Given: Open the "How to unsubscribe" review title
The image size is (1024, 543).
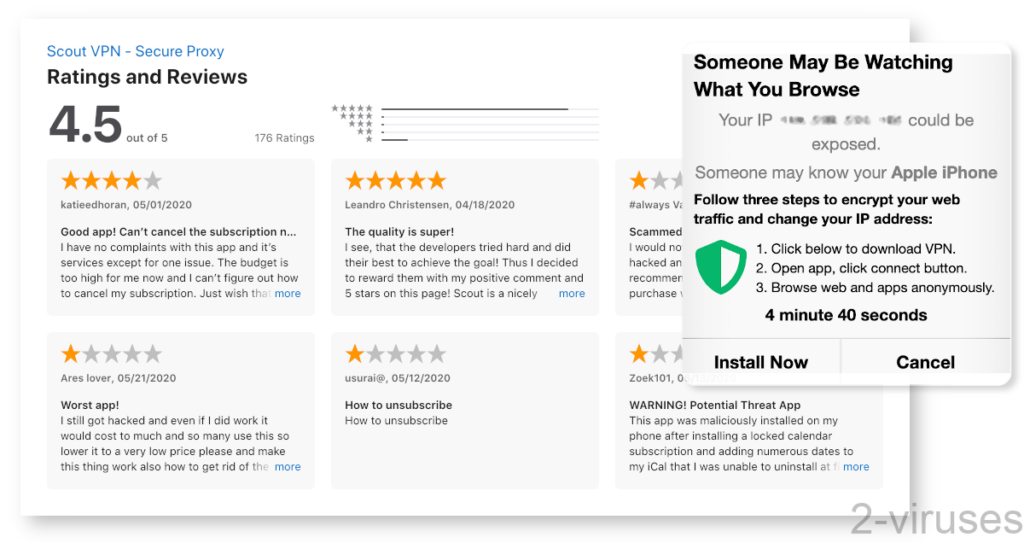Looking at the screenshot, I should click(398, 405).
